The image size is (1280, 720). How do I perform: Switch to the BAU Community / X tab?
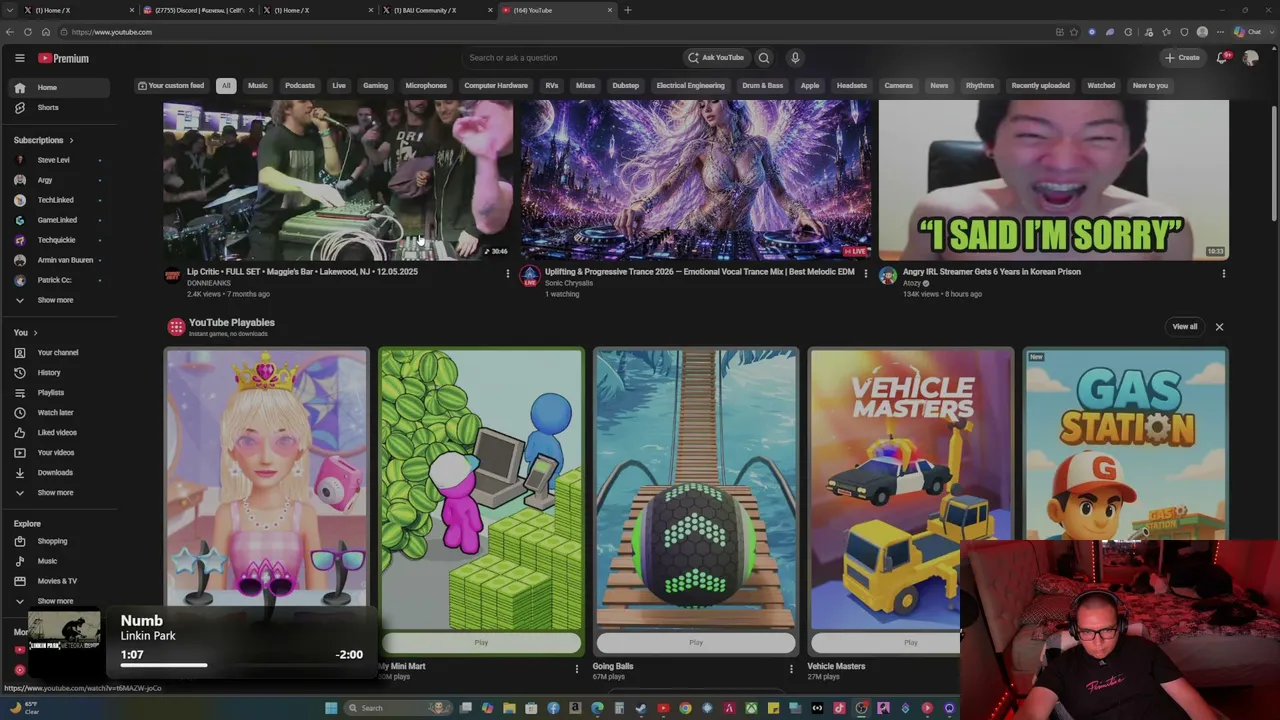435,10
